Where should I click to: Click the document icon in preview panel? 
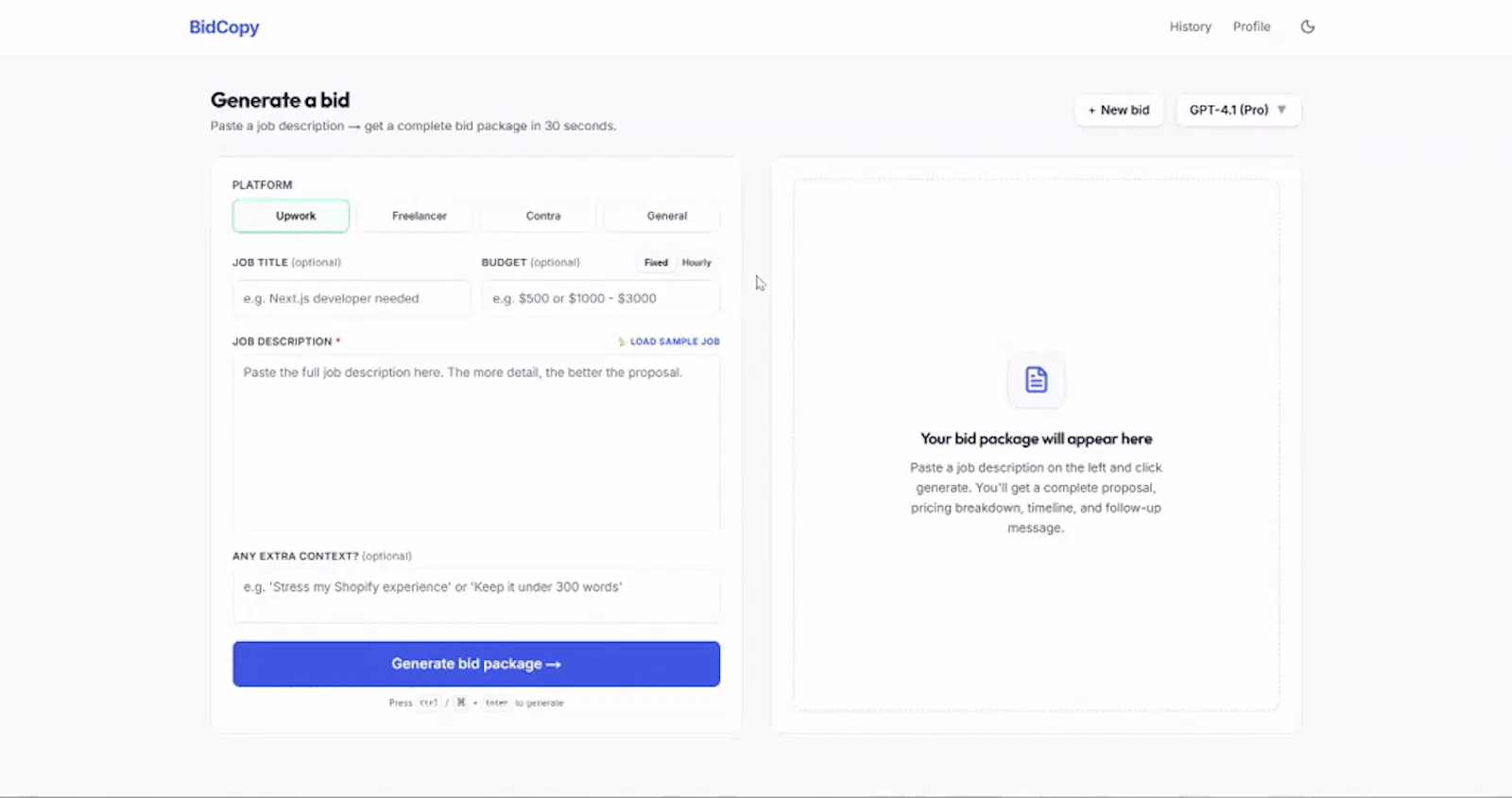tap(1037, 379)
